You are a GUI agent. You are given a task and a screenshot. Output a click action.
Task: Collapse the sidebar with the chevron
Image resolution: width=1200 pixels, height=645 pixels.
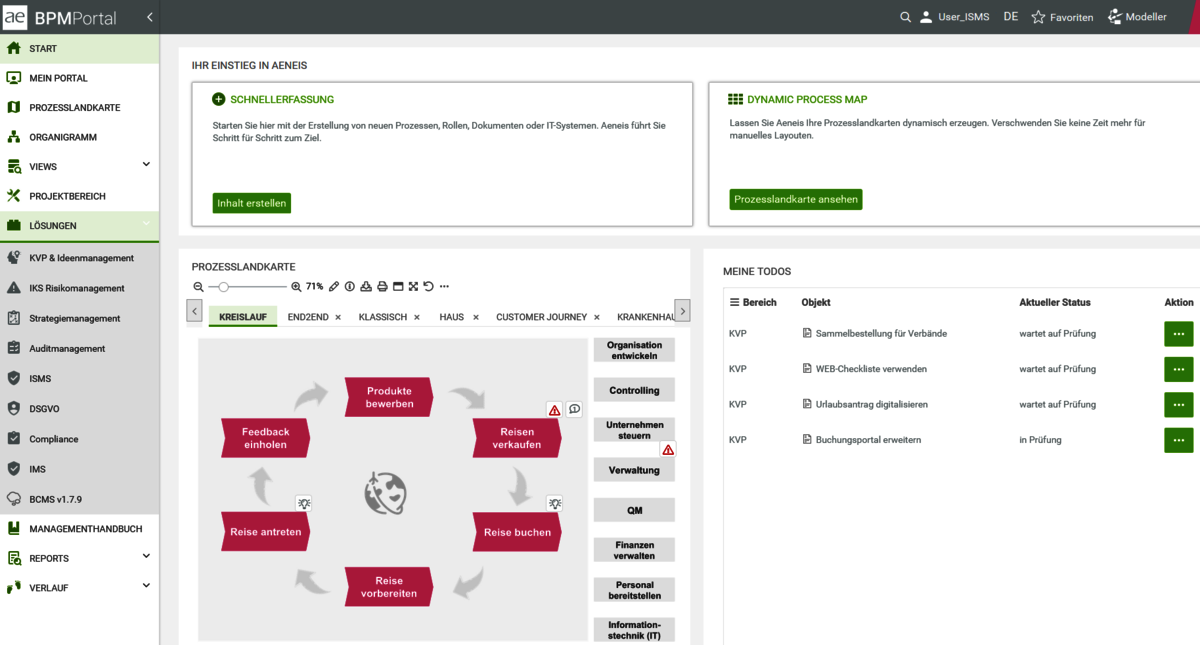click(x=150, y=17)
